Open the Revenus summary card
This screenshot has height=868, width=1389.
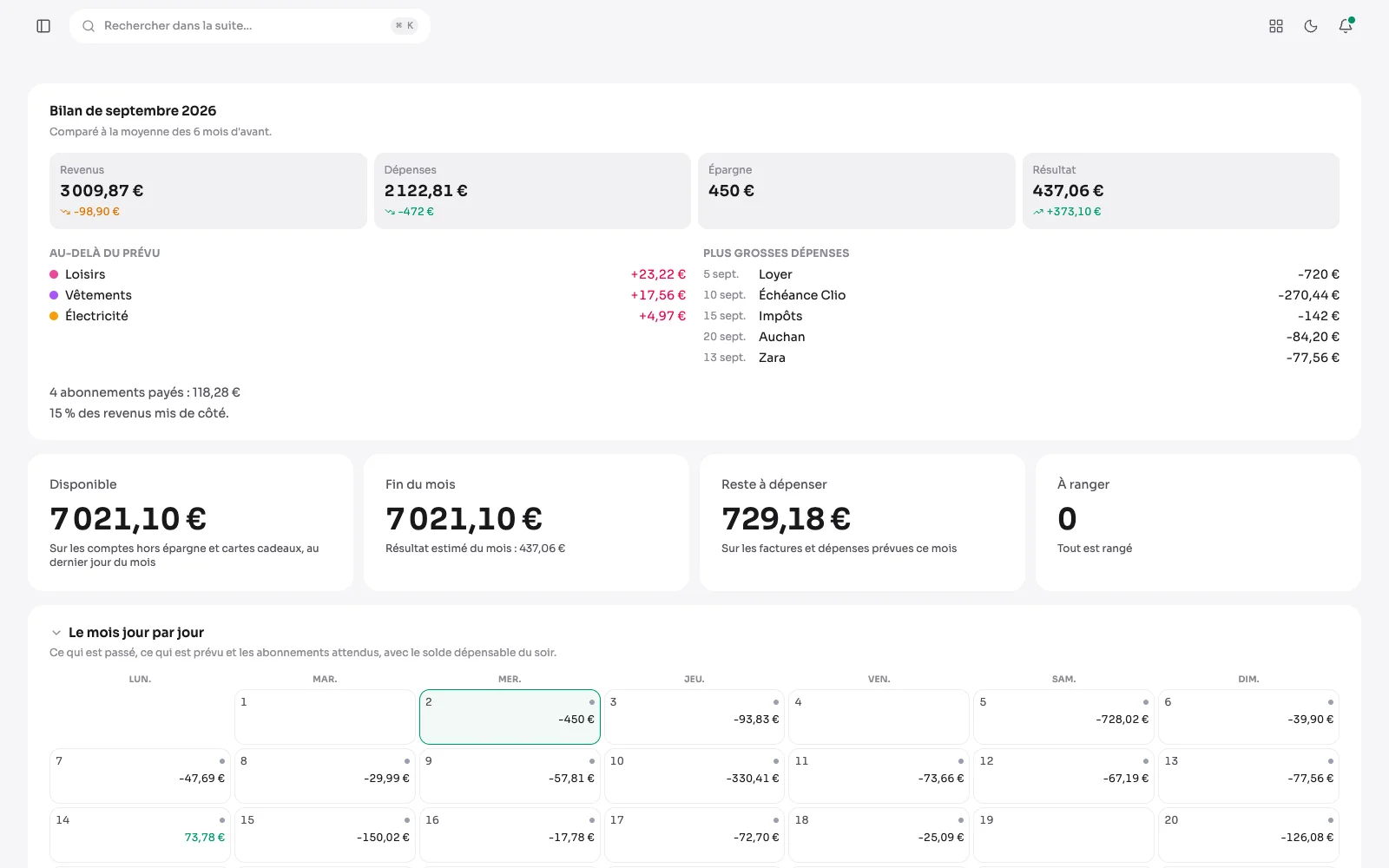(208, 191)
